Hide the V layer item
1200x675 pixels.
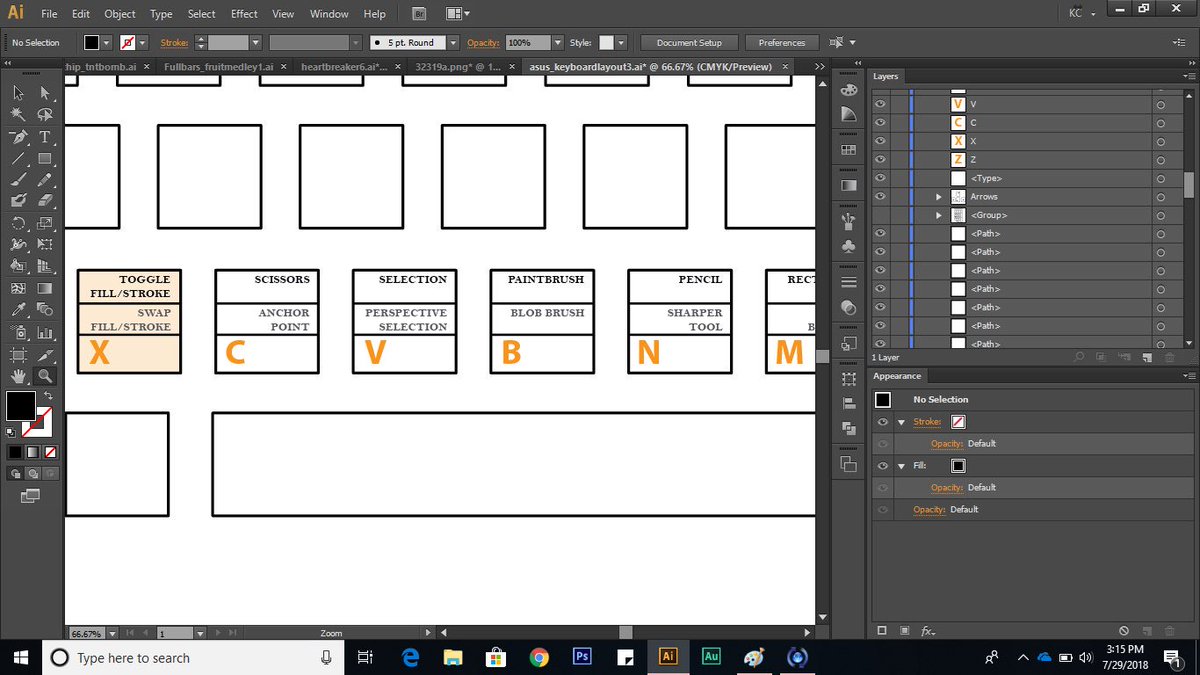click(x=881, y=104)
